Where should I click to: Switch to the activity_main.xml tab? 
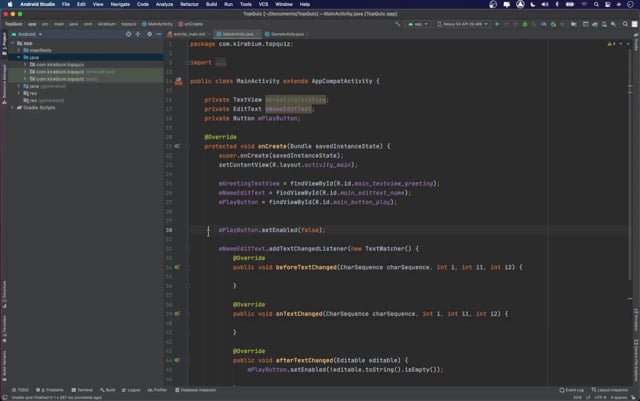tap(189, 34)
